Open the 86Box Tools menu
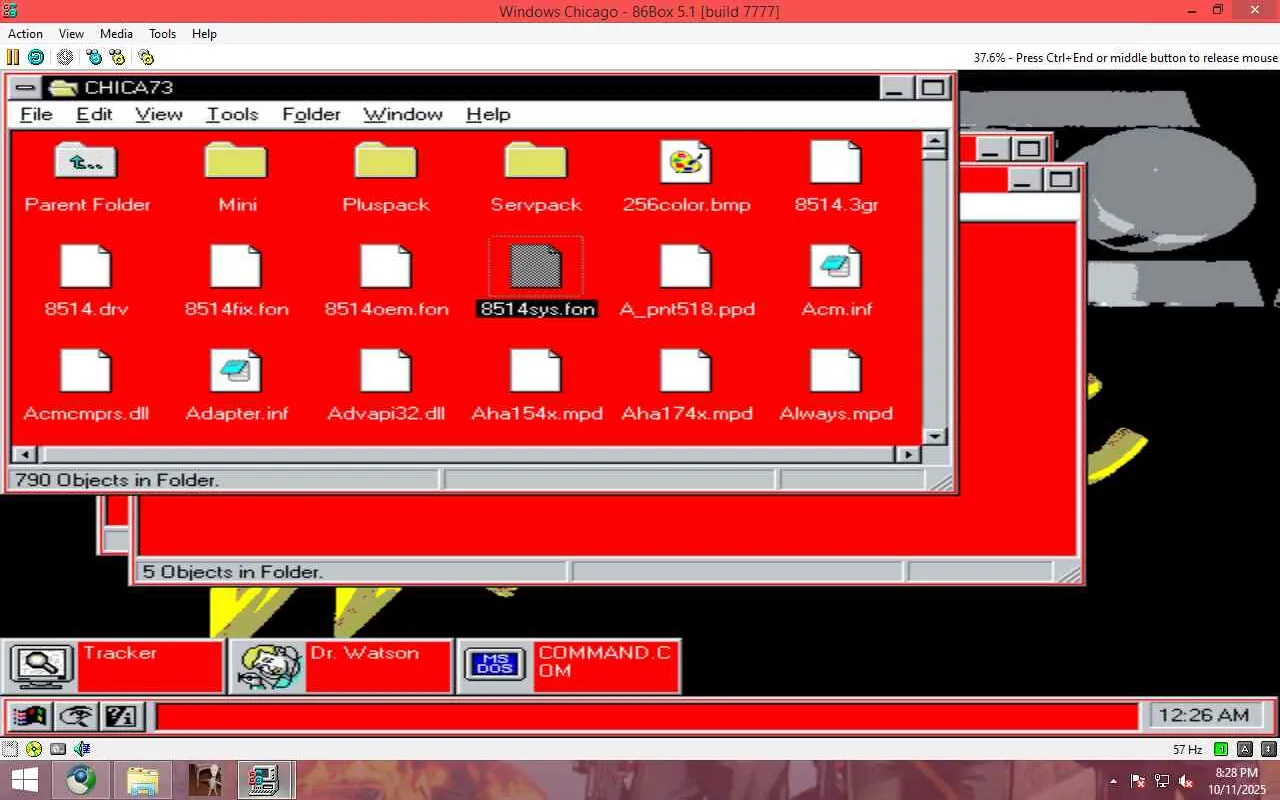The image size is (1280, 800). tap(162, 34)
